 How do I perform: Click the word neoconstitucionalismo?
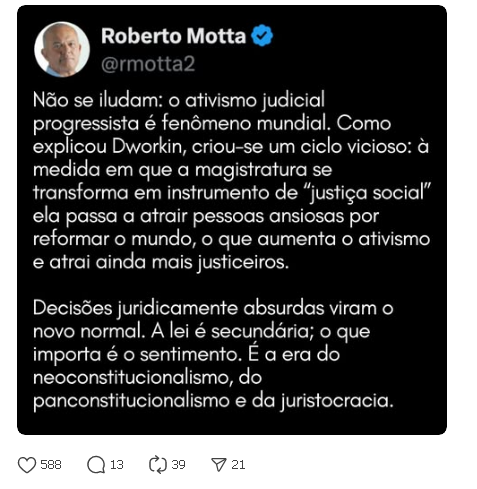tap(133, 378)
